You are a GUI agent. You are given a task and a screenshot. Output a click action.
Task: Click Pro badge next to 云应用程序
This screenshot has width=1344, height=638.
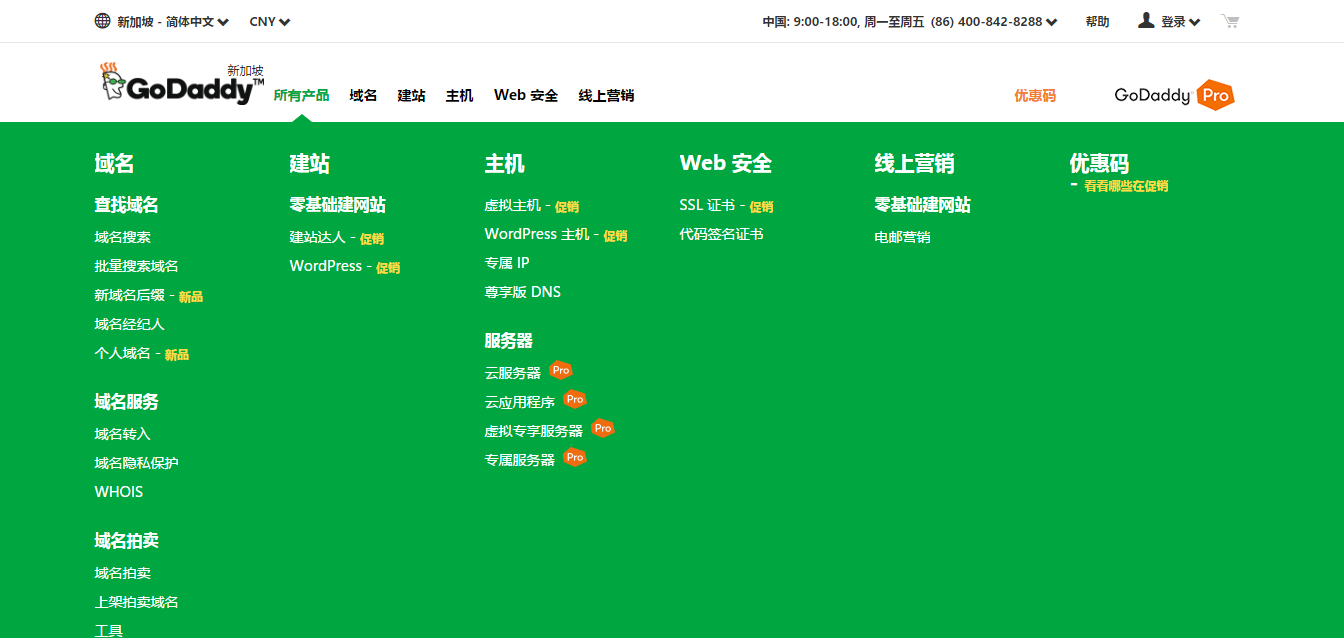click(x=574, y=399)
